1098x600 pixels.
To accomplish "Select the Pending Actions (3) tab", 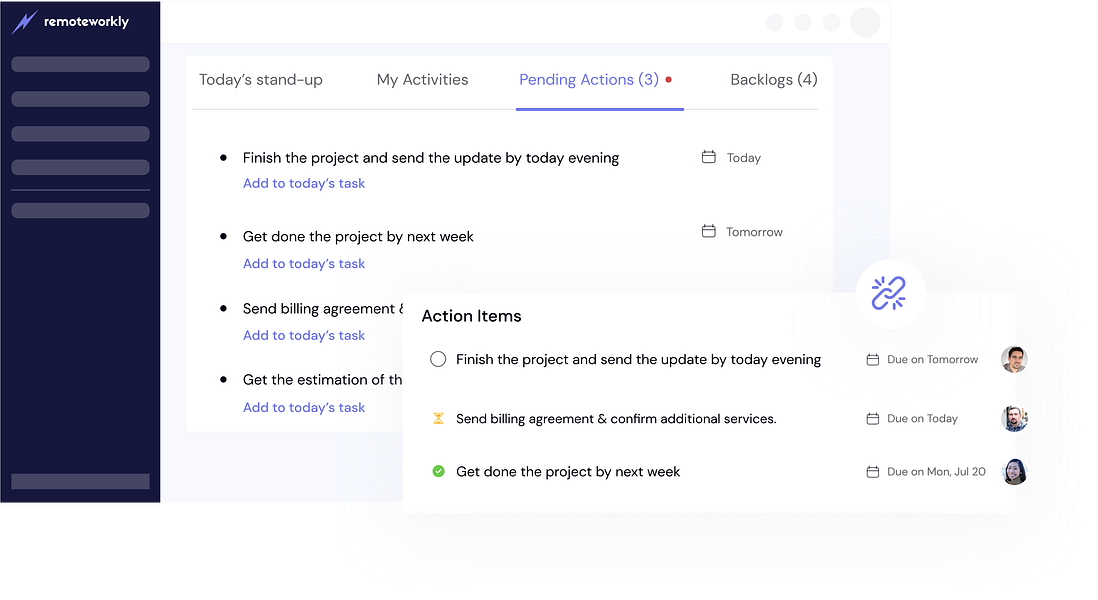I will click(x=589, y=80).
